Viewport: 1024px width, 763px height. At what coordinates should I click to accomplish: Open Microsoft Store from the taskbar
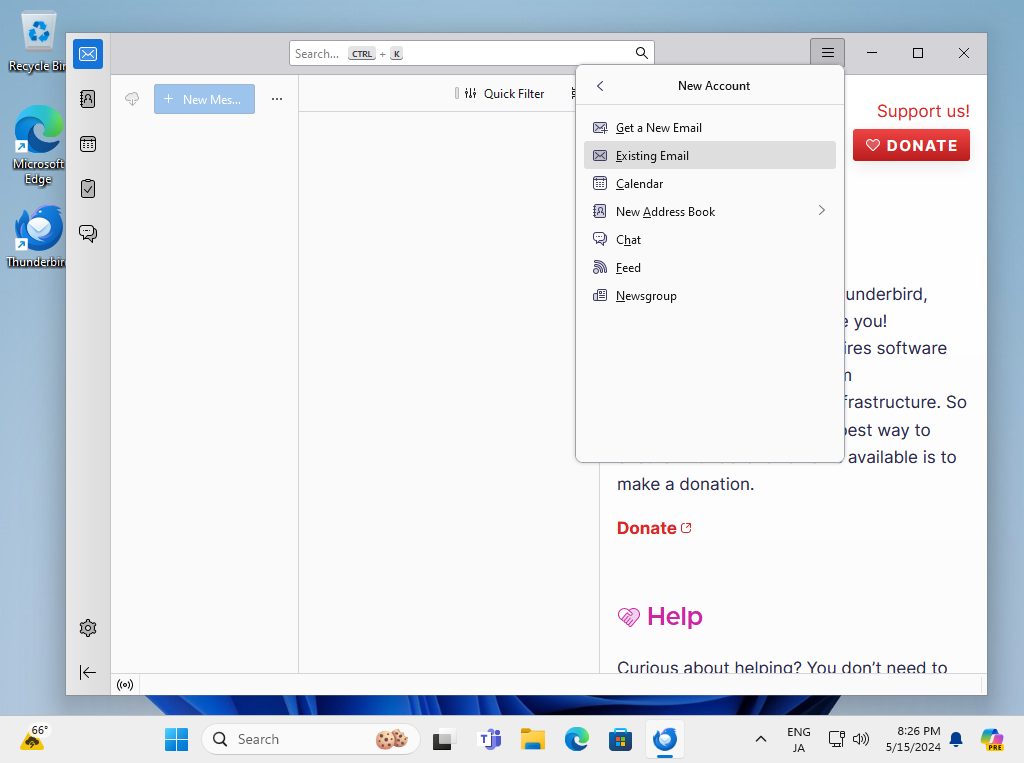tap(621, 740)
